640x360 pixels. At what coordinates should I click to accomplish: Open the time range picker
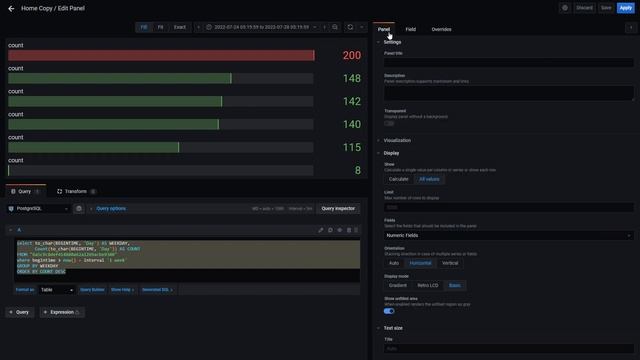[261, 27]
